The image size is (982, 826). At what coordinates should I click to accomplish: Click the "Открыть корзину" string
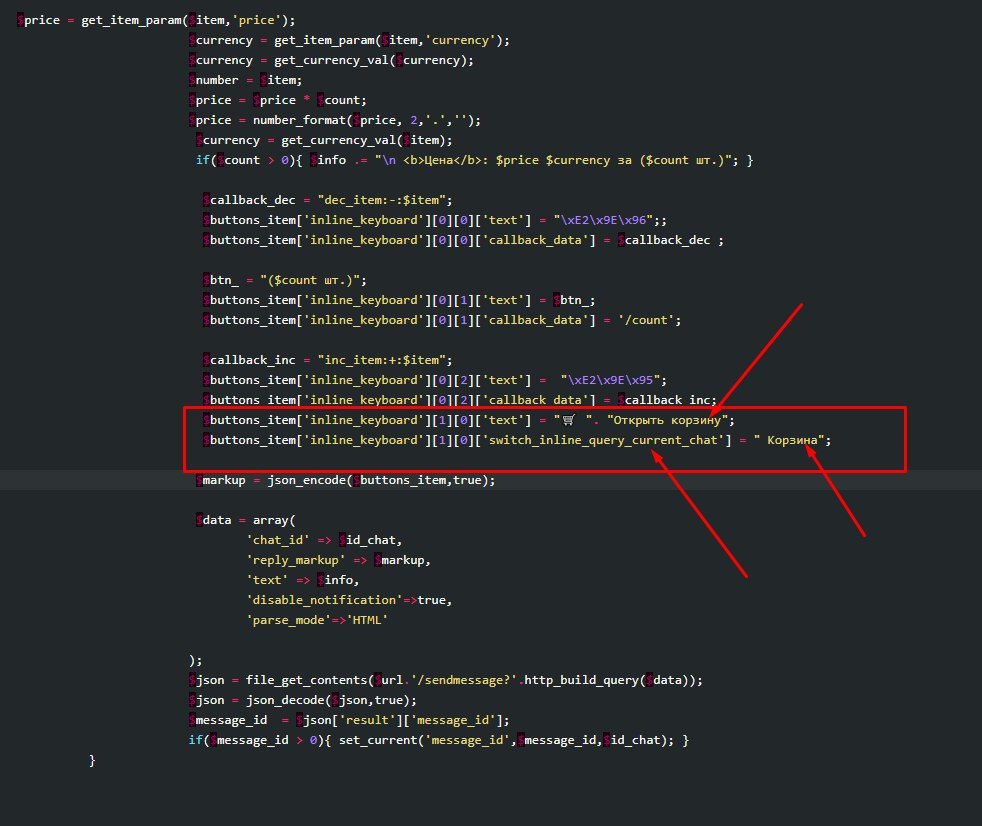pos(666,421)
